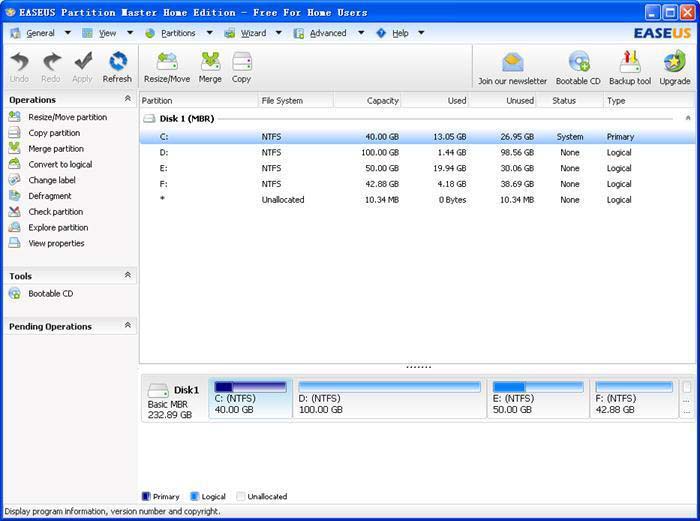
Task: Collapse the Tools panel section
Action: (x=127, y=275)
